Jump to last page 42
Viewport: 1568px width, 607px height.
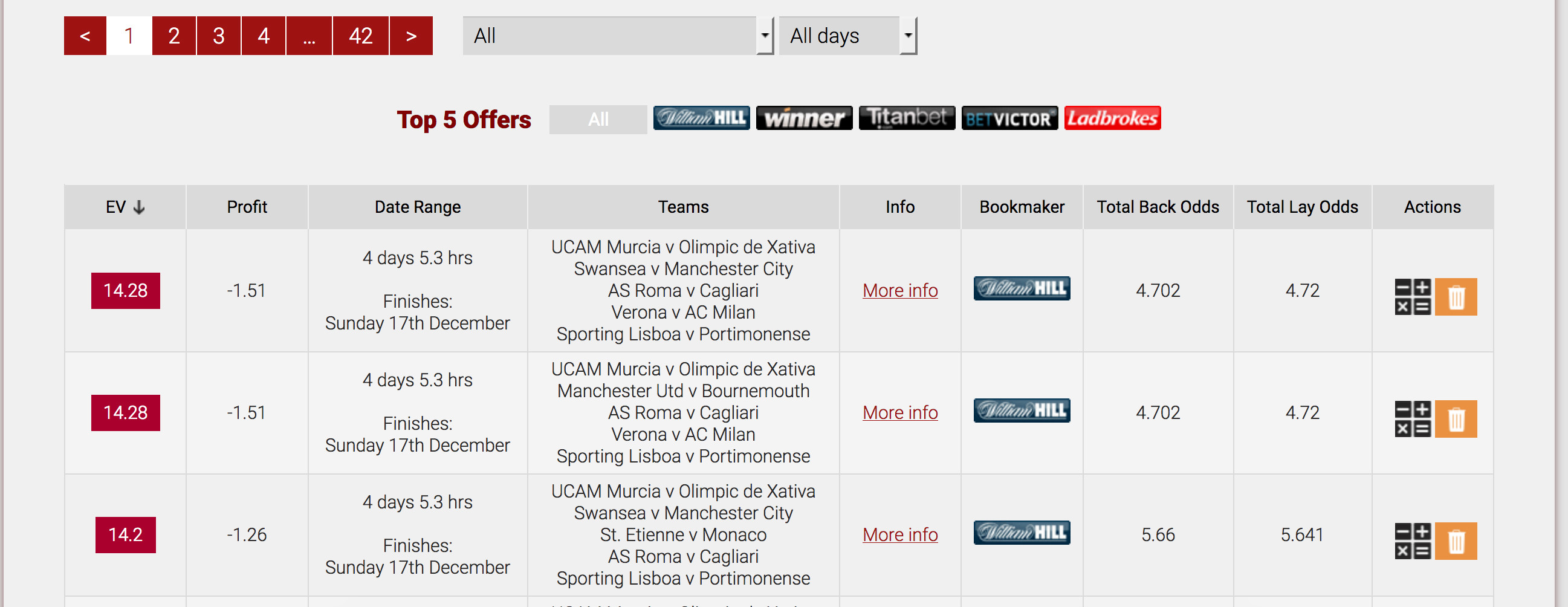360,36
